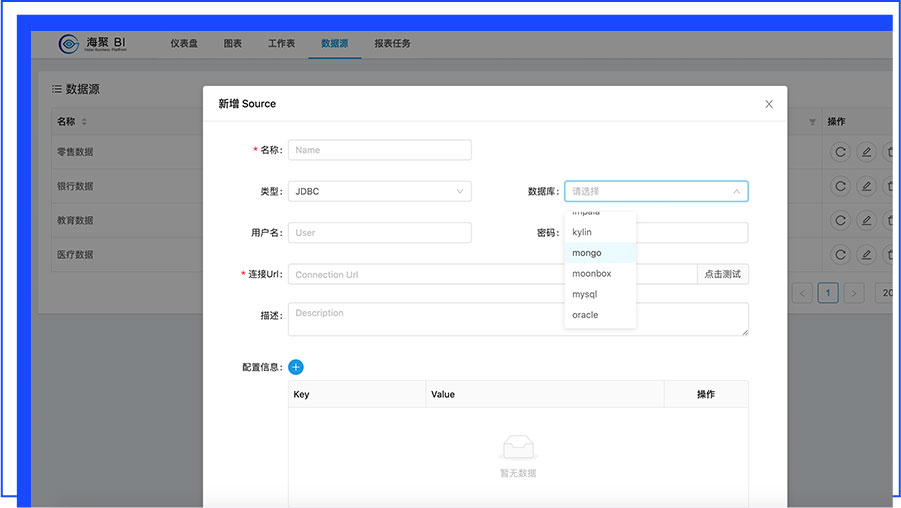
Task: Edit the 银行数据 row
Action: coord(866,186)
